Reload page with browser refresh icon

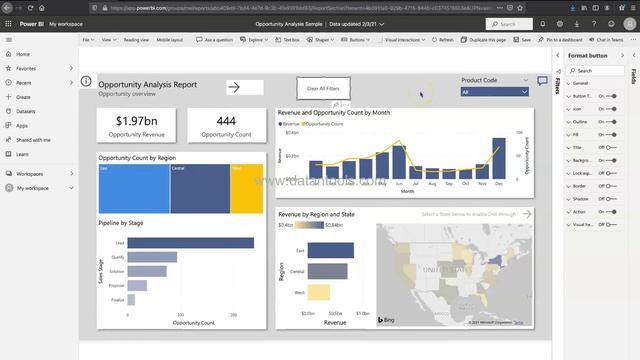pyautogui.click(x=30, y=8)
